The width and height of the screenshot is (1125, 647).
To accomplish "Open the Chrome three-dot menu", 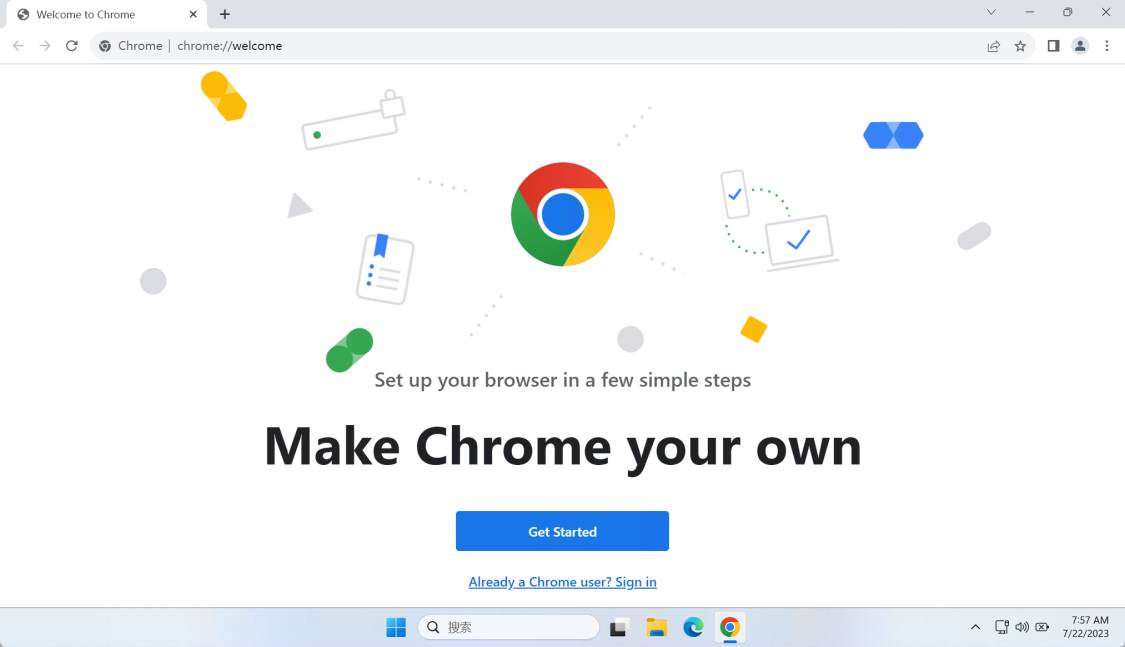I will coord(1107,46).
